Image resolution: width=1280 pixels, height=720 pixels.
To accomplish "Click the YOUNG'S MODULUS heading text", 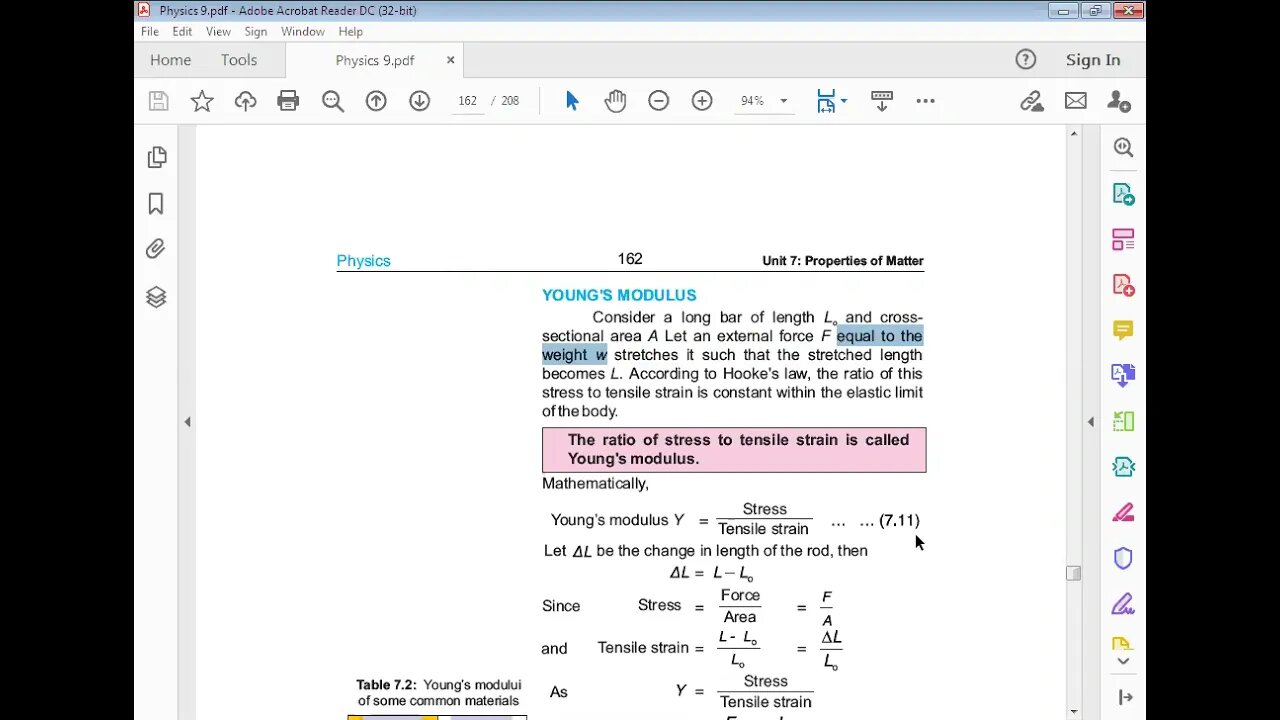I will 619,295.
